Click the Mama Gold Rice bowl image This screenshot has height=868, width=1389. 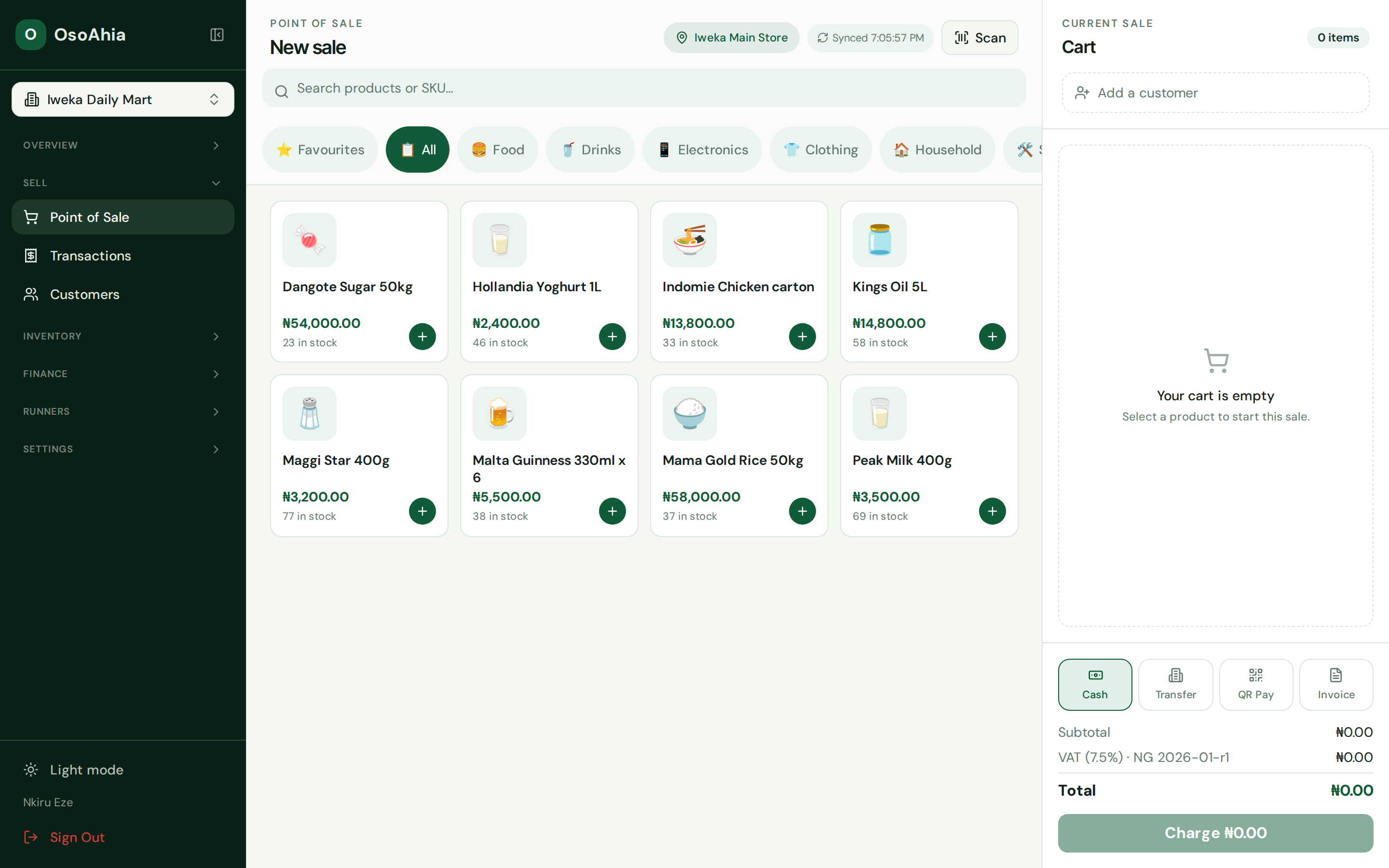689,413
